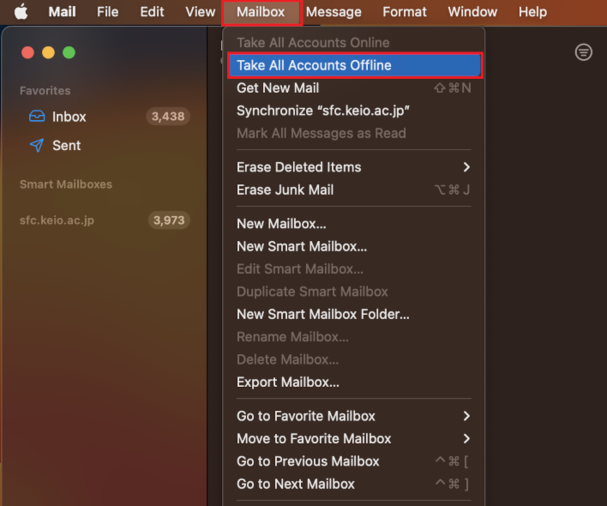Choose New Smart Mailbox Folder...
Screen dimensions: 607x506
(323, 314)
